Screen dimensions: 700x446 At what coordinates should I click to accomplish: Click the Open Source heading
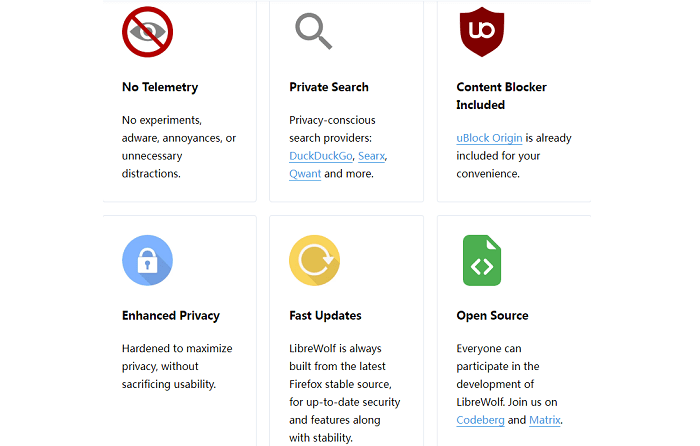click(x=492, y=316)
